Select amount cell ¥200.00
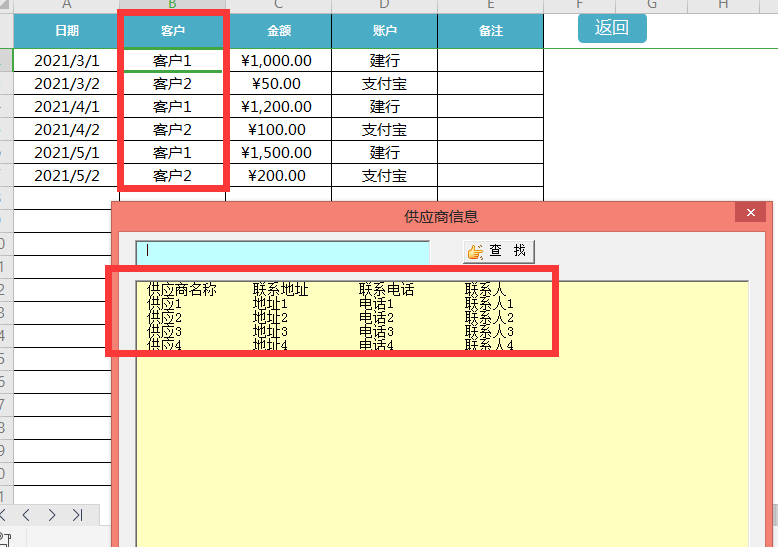Viewport: 778px width, 547px height. (x=278, y=175)
